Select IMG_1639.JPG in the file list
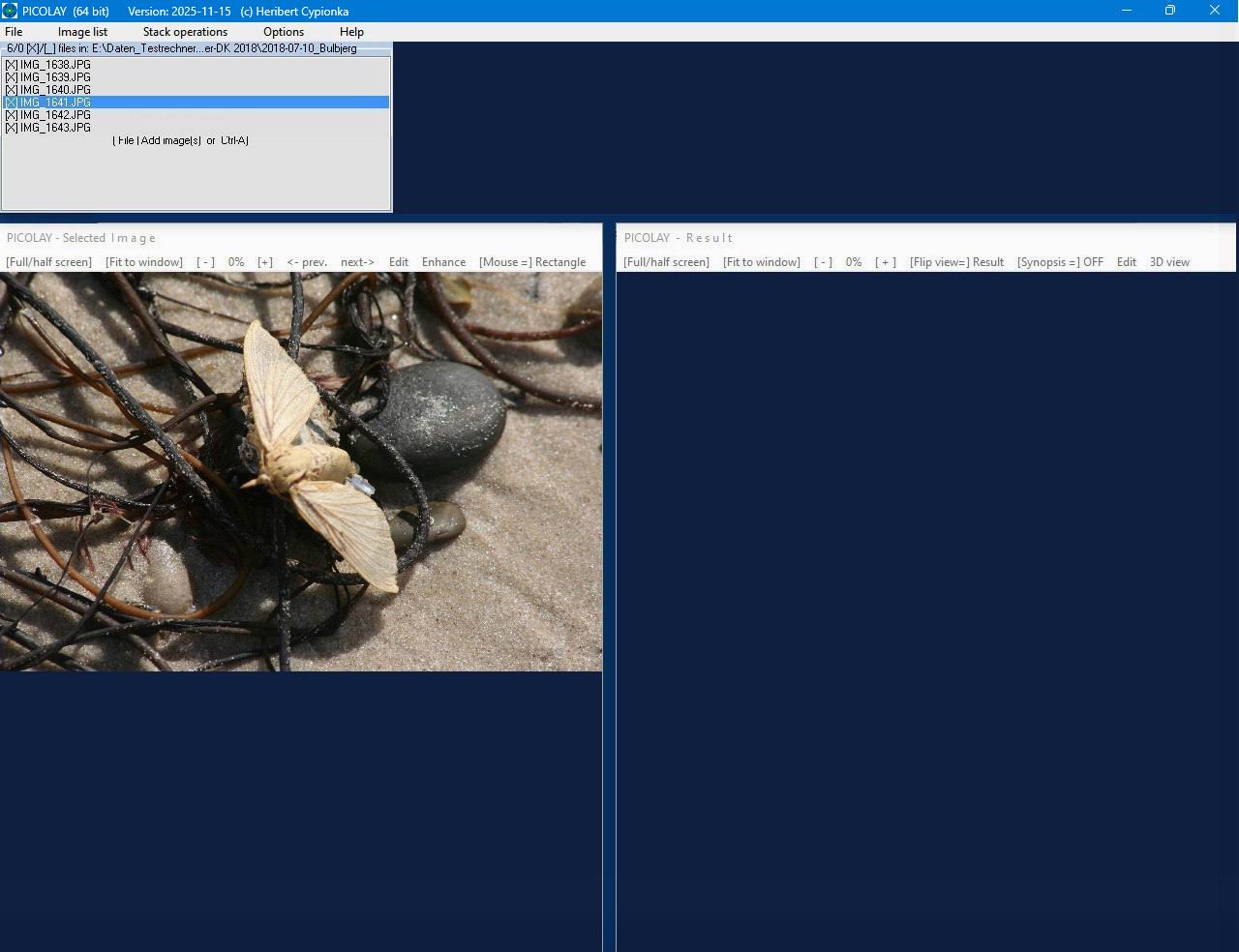 (x=55, y=77)
